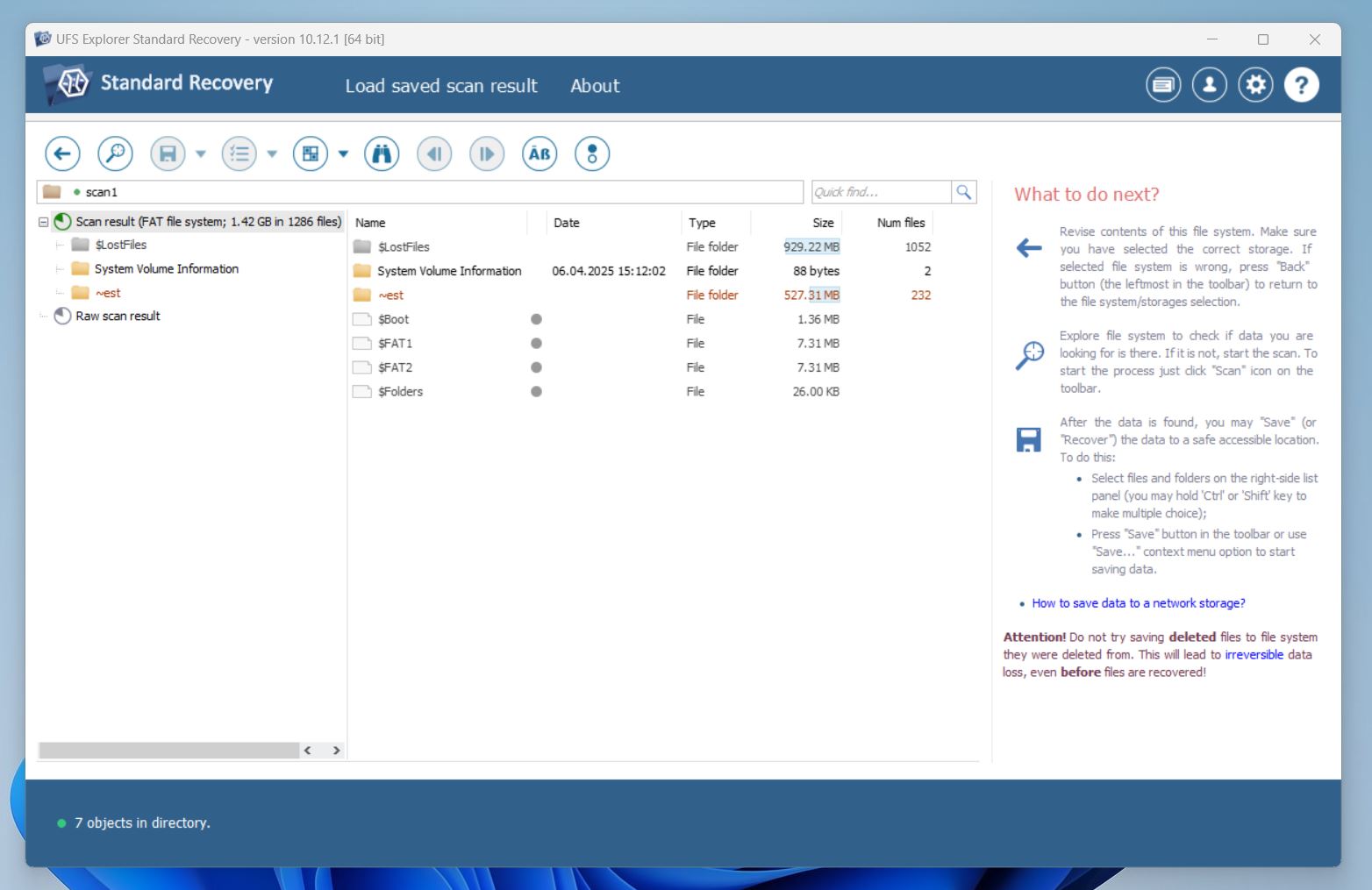The image size is (1372, 890).
Task: Collapse the Scan result tree node
Action: point(43,222)
